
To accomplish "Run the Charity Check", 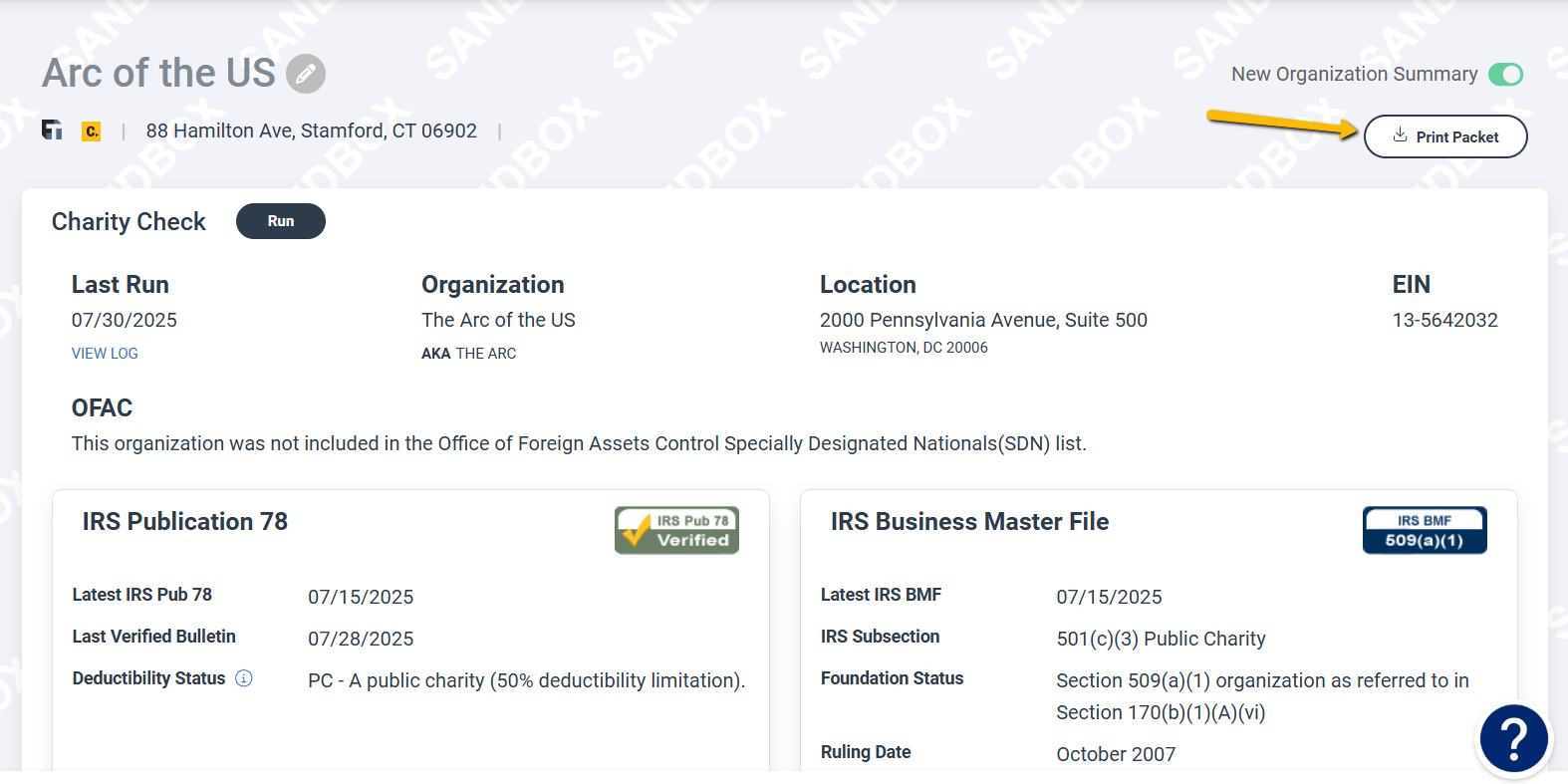I will pyautogui.click(x=281, y=221).
